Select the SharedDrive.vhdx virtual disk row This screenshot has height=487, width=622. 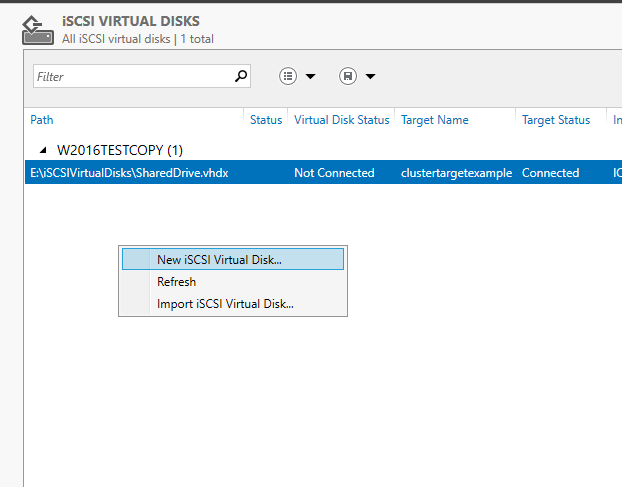(130, 173)
